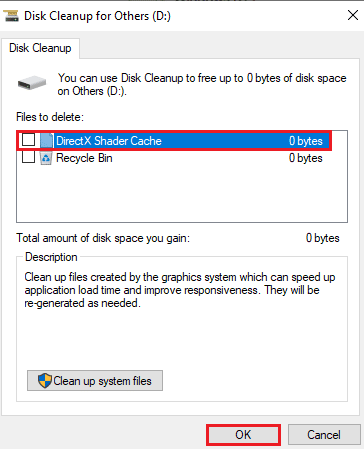Open Clean up system files
The width and height of the screenshot is (364, 449).
coord(95,381)
